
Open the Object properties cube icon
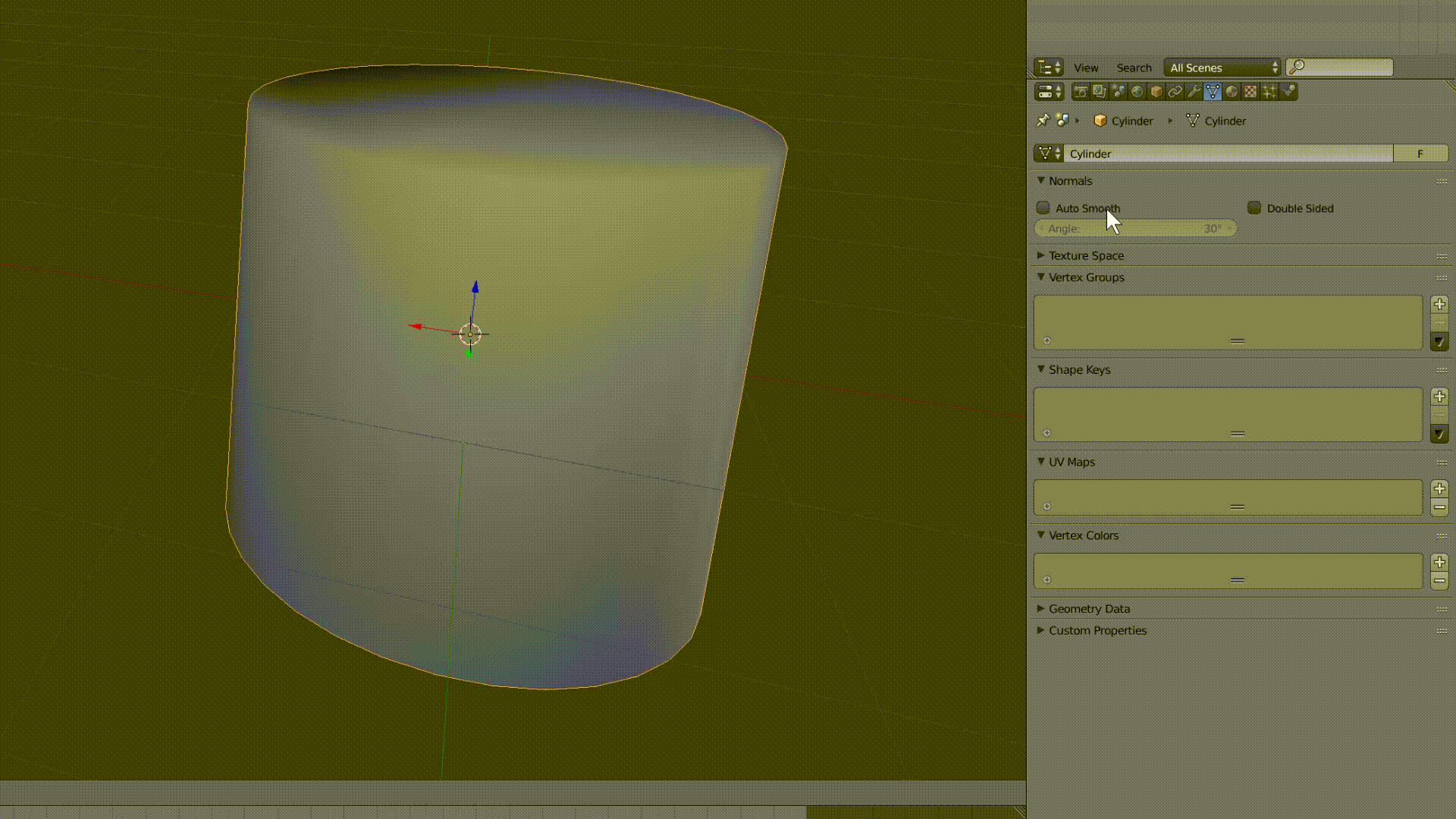(x=1156, y=91)
